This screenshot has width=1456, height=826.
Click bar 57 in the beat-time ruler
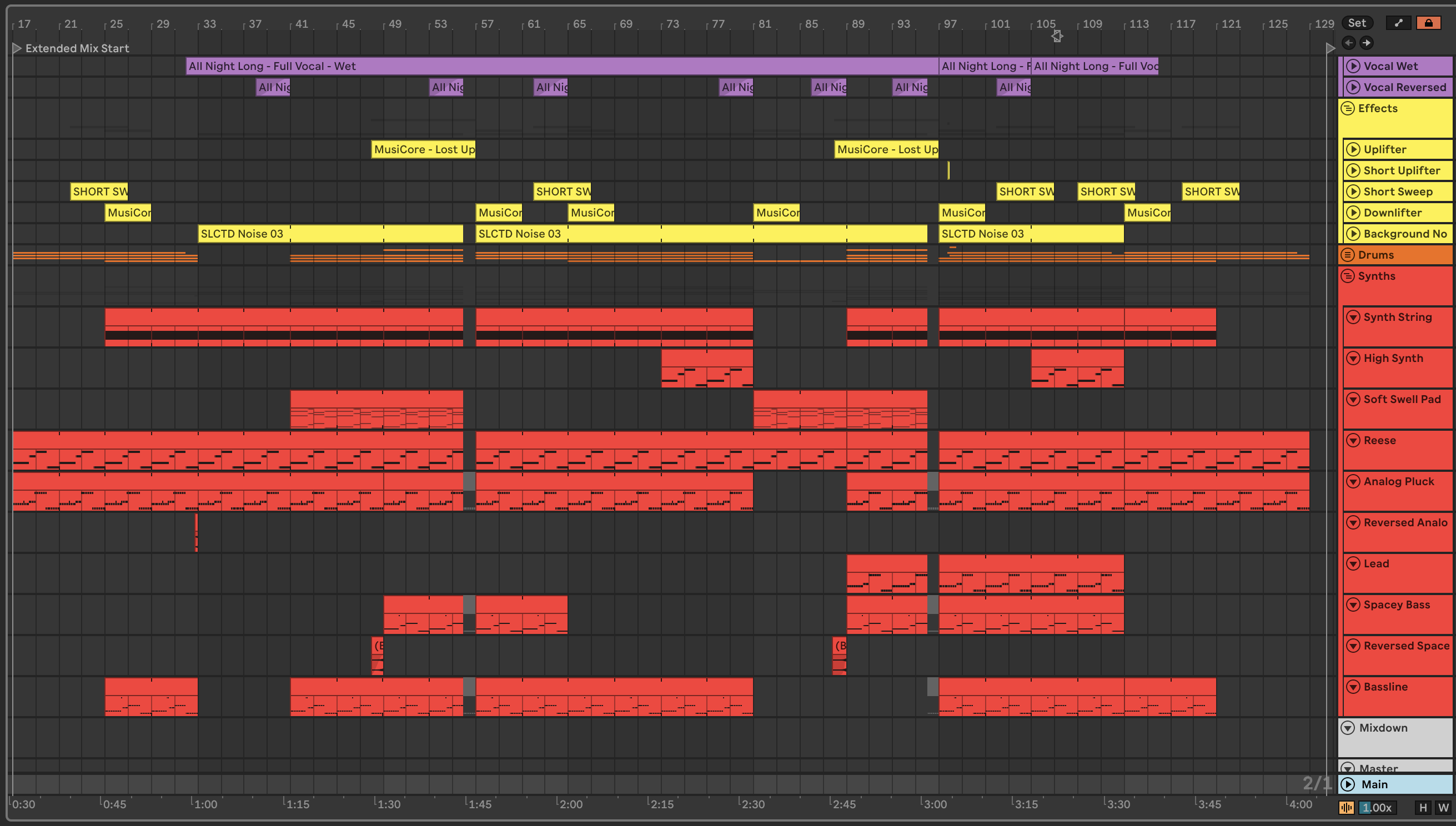click(487, 24)
